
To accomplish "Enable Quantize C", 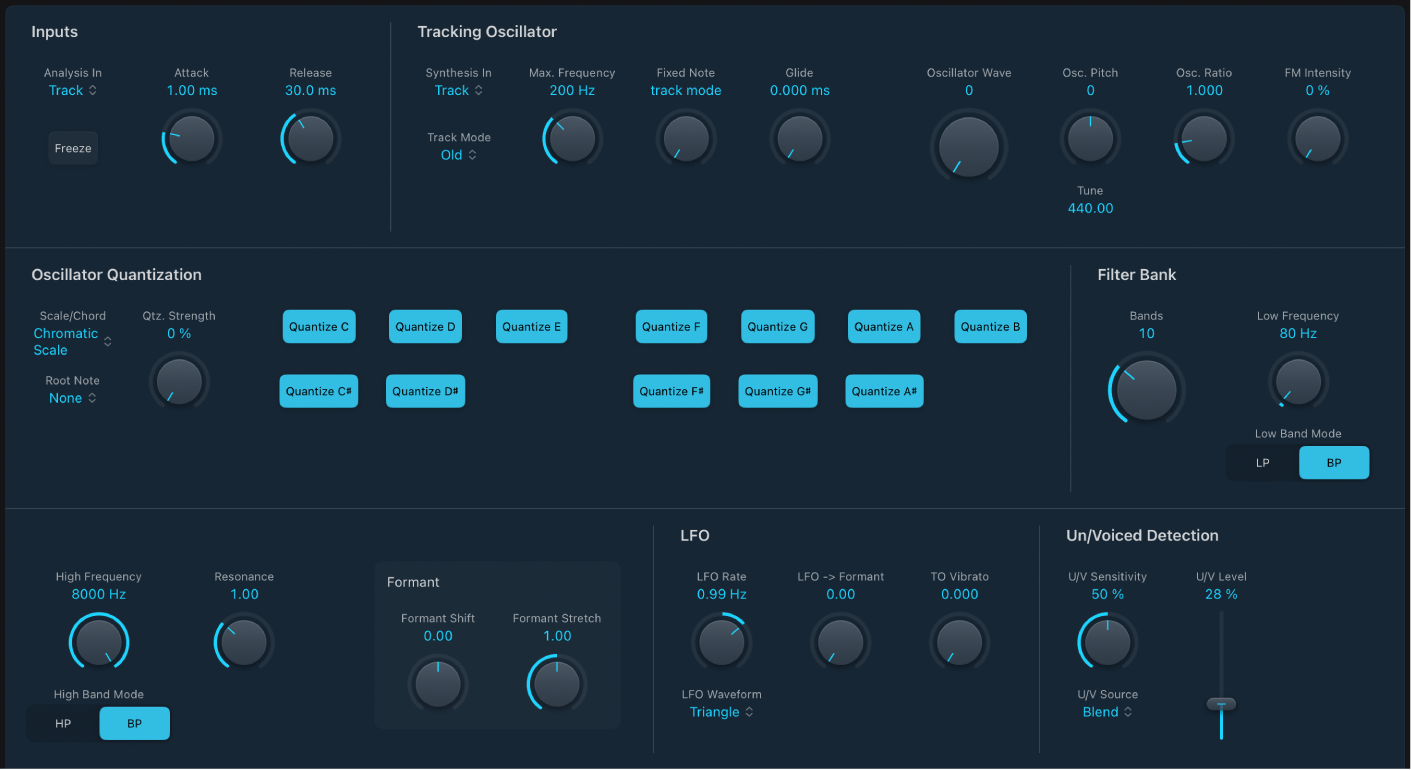I will 319,326.
